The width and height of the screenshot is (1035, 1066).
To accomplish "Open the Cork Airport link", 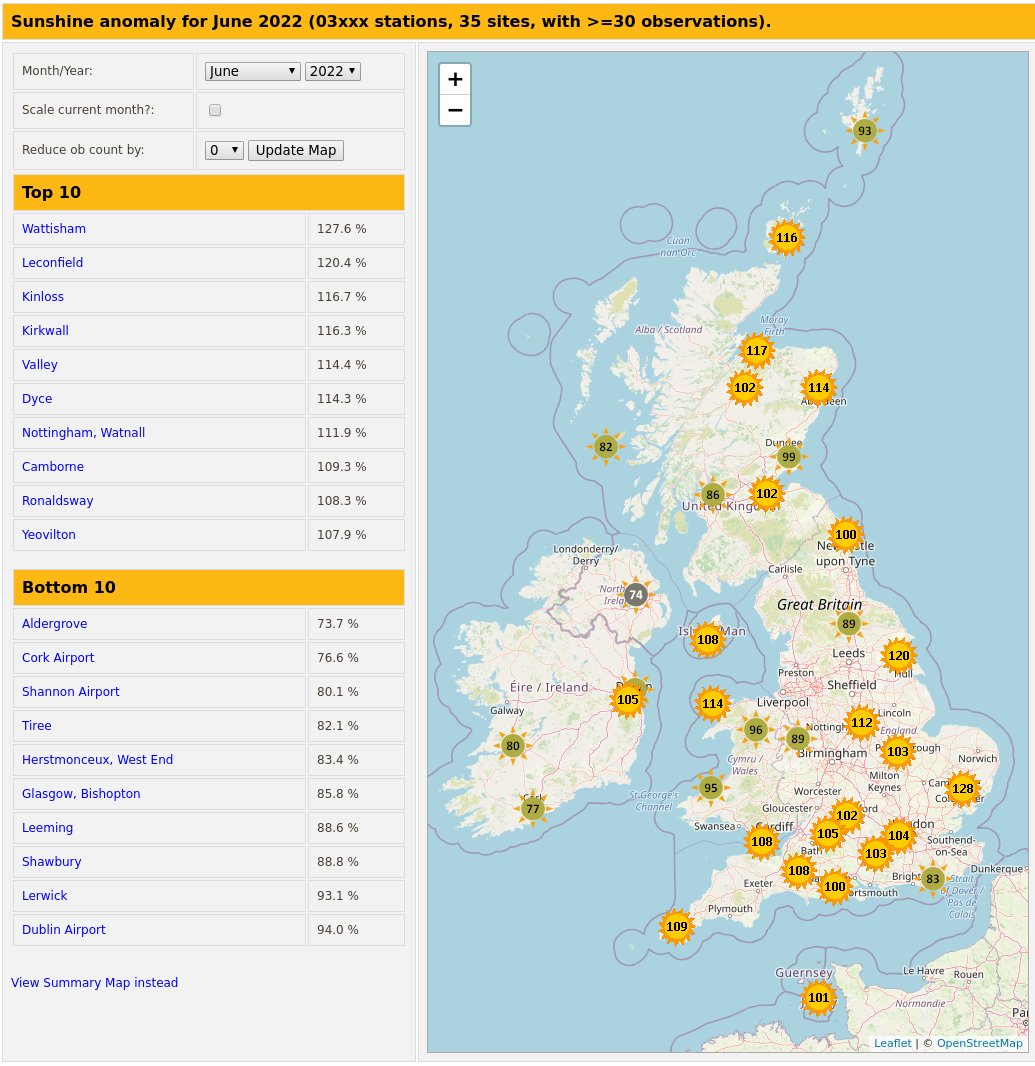I will pyautogui.click(x=58, y=657).
